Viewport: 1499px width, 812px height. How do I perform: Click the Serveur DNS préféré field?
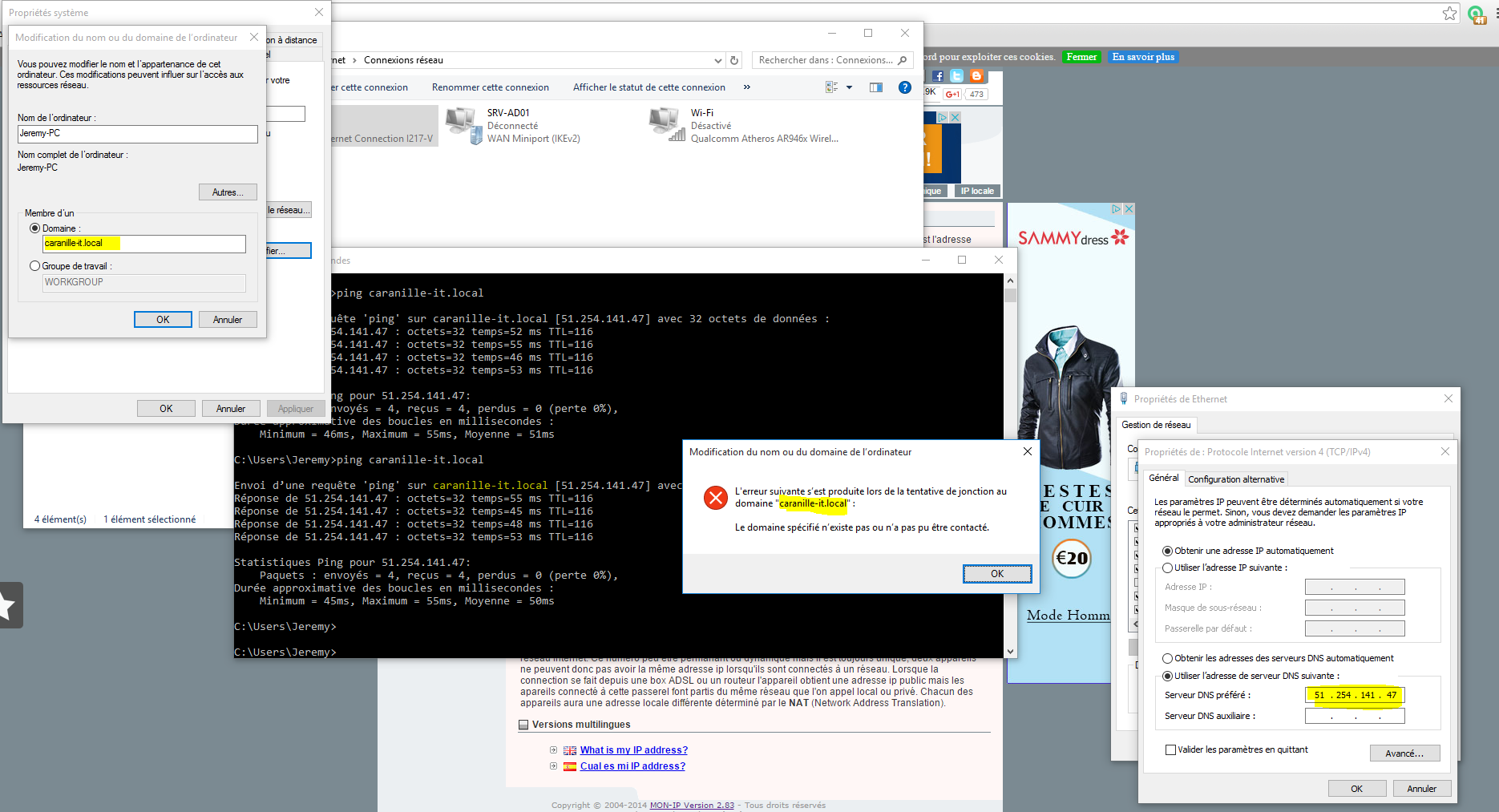(x=1355, y=695)
